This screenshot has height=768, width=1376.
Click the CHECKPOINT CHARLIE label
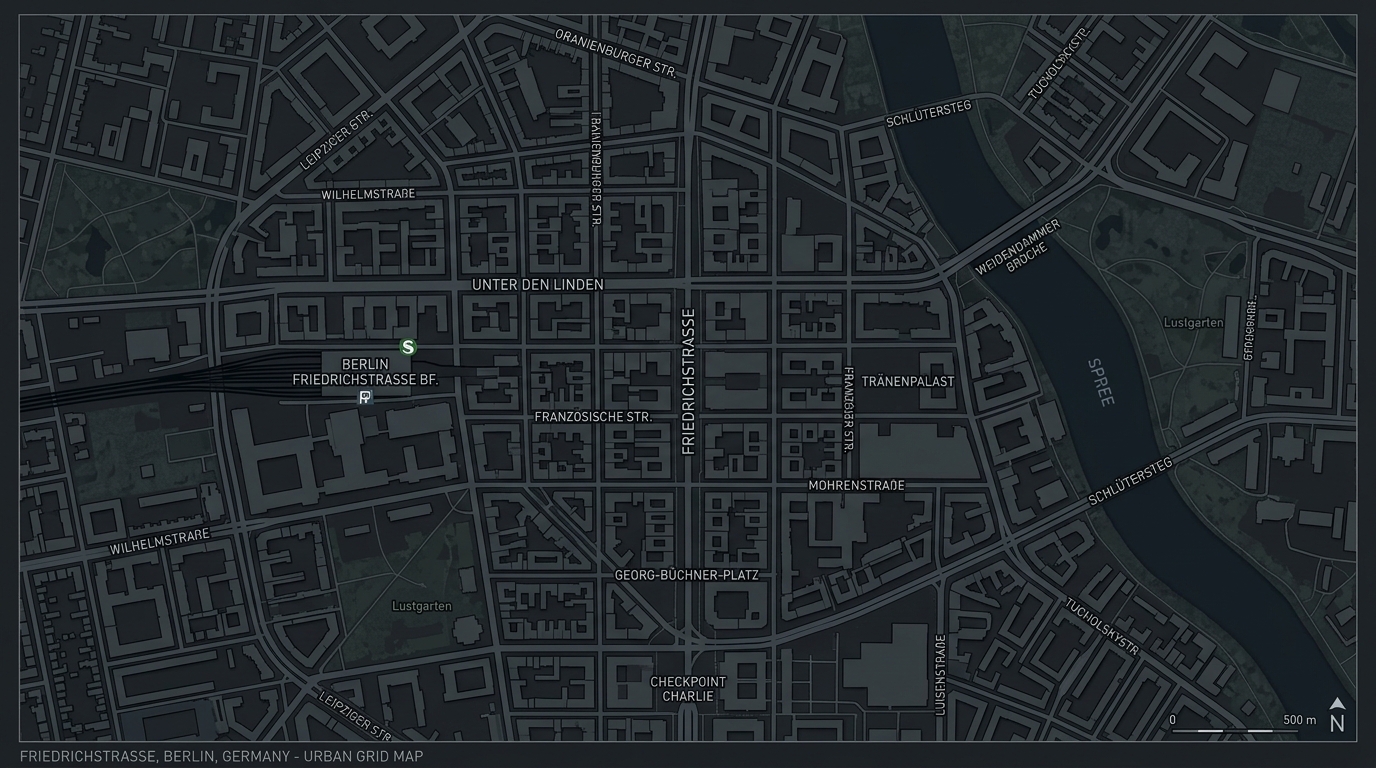click(x=688, y=688)
